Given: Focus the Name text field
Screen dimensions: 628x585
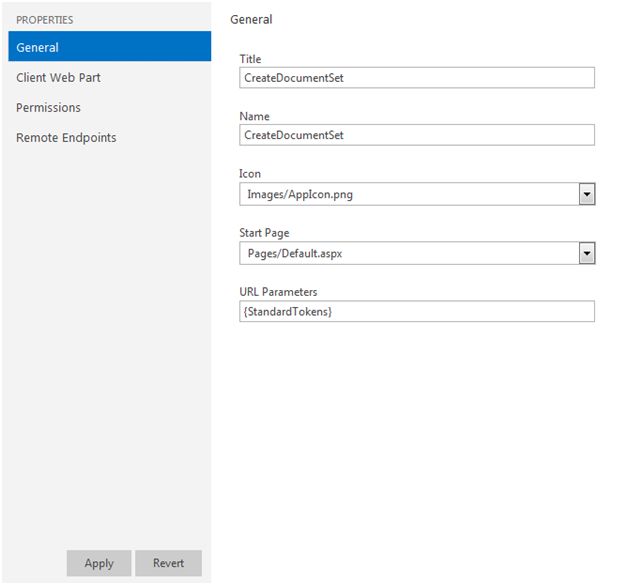Looking at the screenshot, I should (x=417, y=135).
